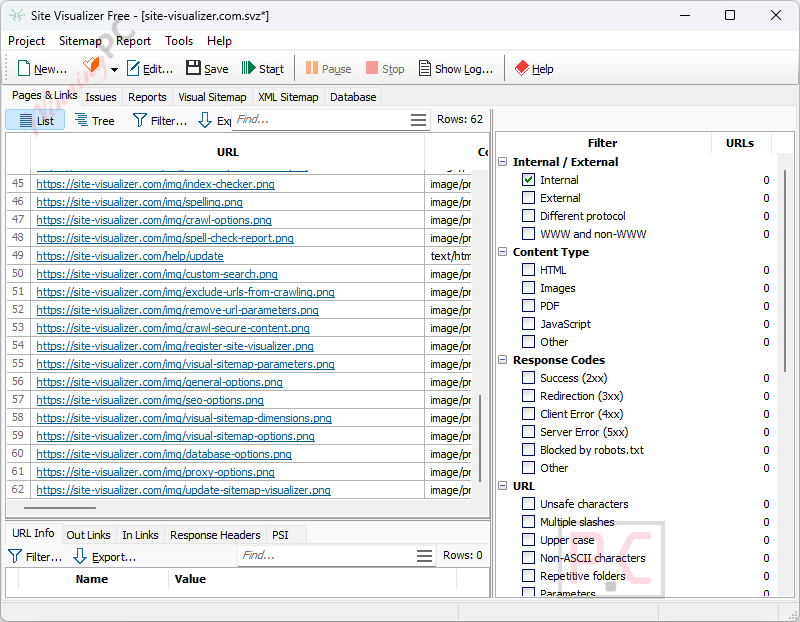Open the hamburger menu in top Find box

pyautogui.click(x=418, y=120)
